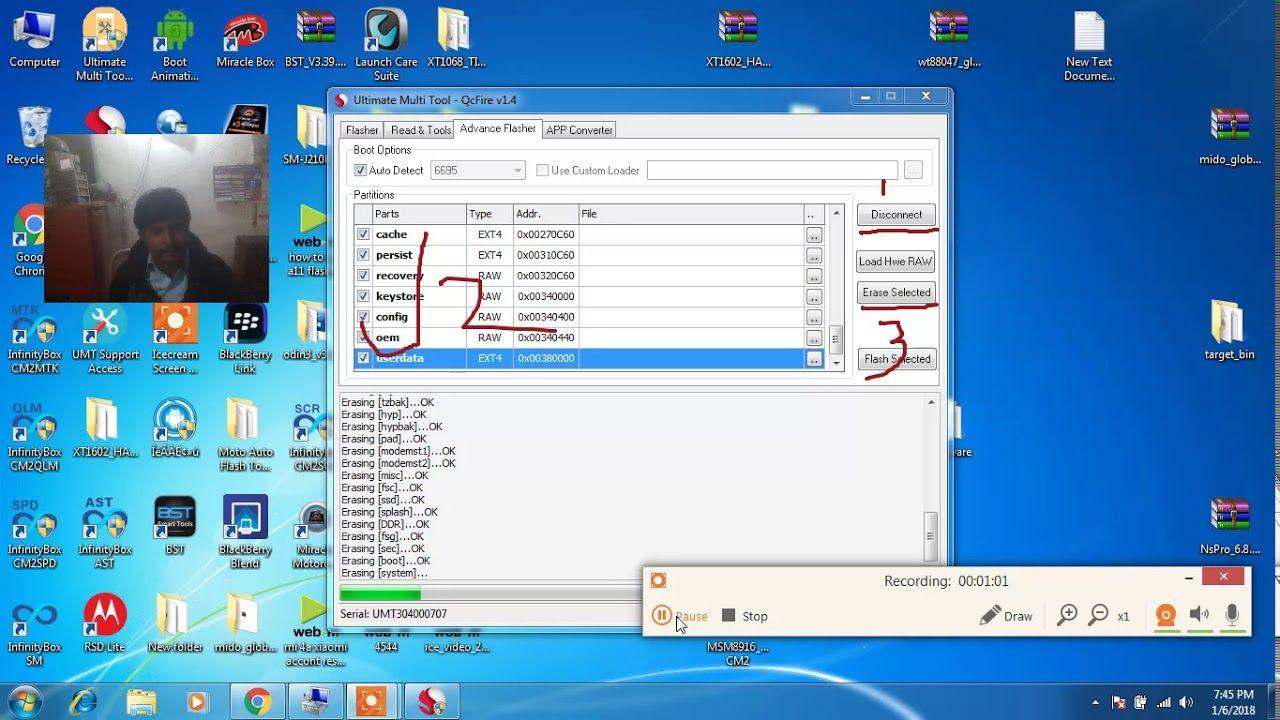This screenshot has width=1280, height=720.
Task: Launch InfinityBox CM2QLM shortcut
Action: click(x=34, y=437)
